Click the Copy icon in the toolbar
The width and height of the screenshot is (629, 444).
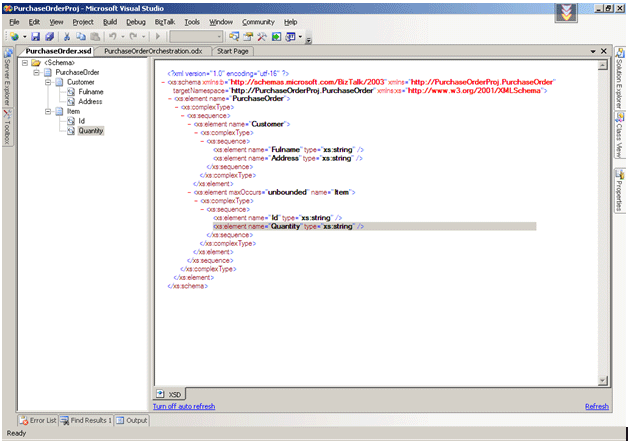[79, 36]
